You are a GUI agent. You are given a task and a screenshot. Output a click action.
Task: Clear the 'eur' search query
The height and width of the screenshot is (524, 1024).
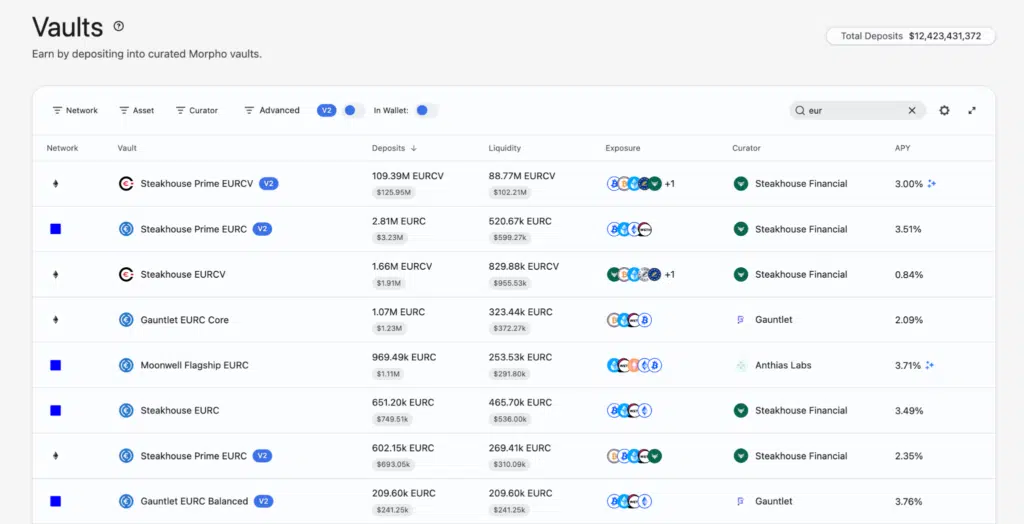pyautogui.click(x=912, y=110)
